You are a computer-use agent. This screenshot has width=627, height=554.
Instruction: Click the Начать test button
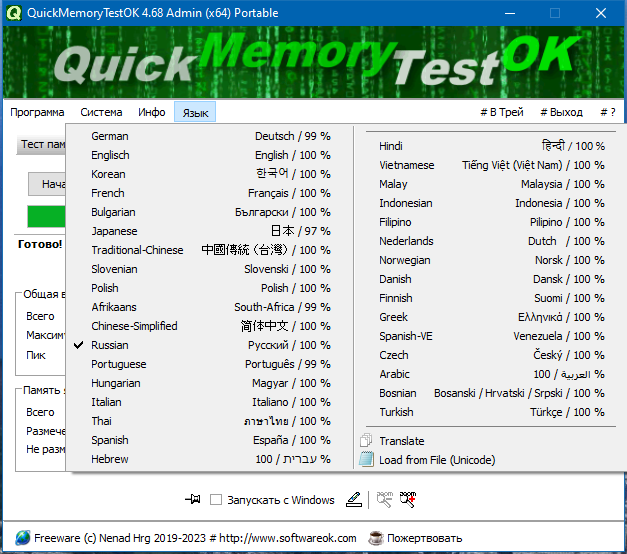click(x=47, y=184)
